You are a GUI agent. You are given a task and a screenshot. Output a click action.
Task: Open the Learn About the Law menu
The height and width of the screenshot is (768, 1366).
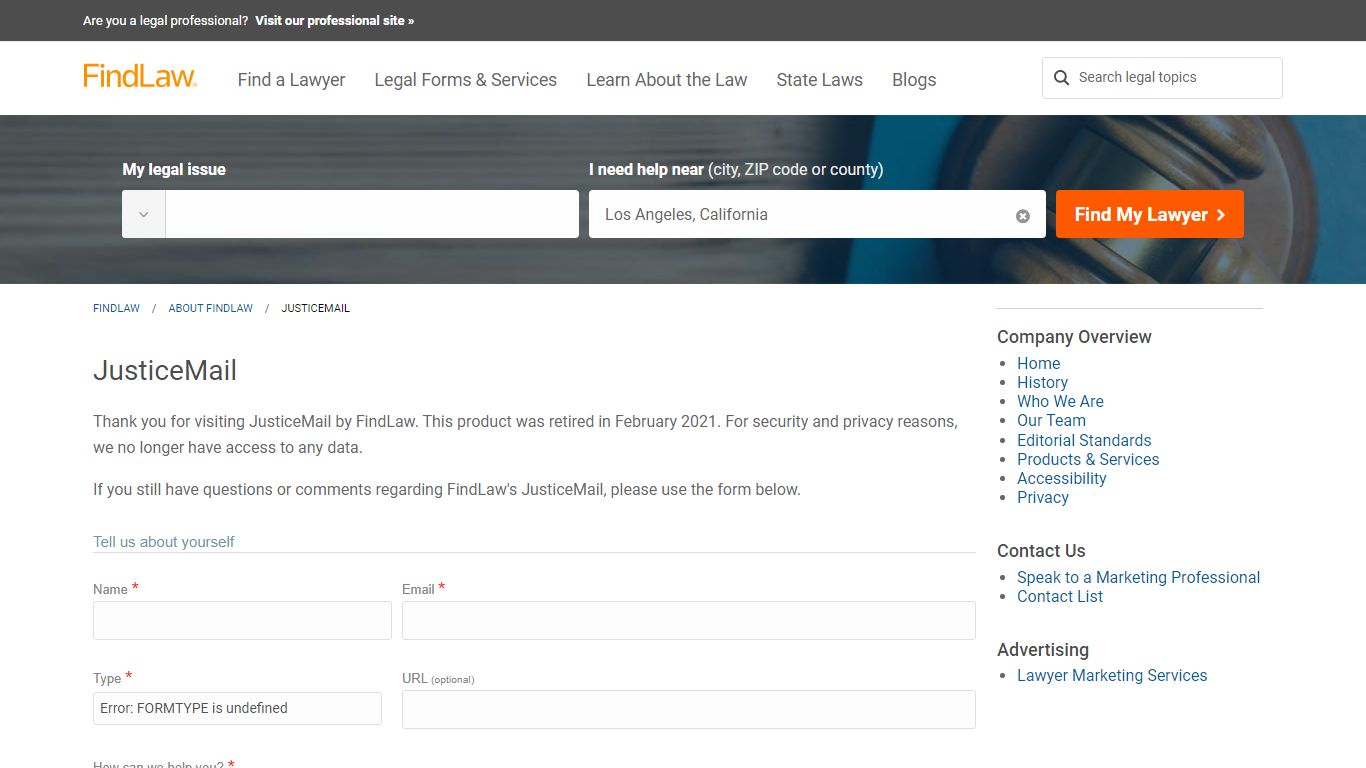(667, 80)
